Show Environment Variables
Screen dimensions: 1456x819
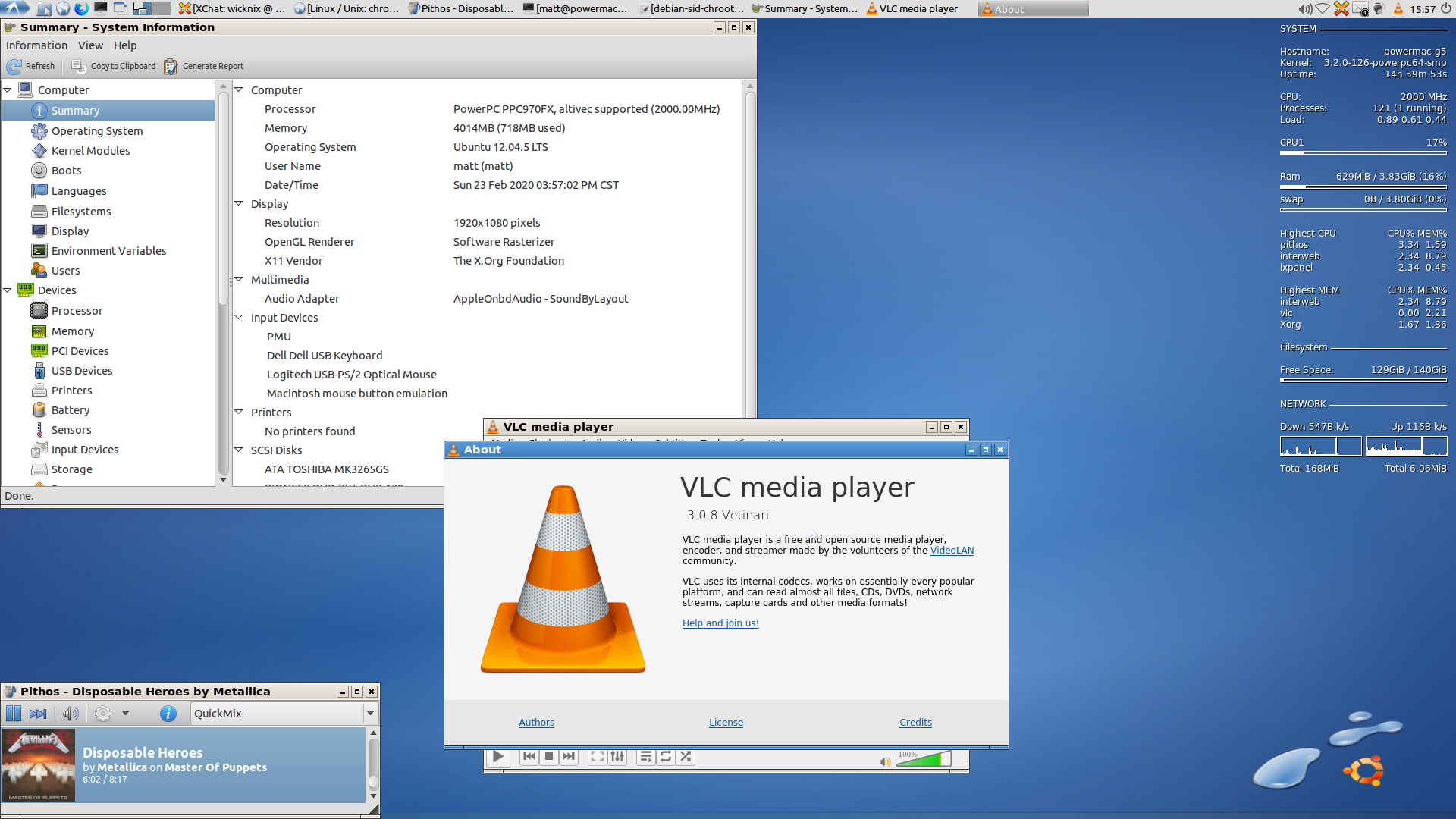[x=108, y=250]
